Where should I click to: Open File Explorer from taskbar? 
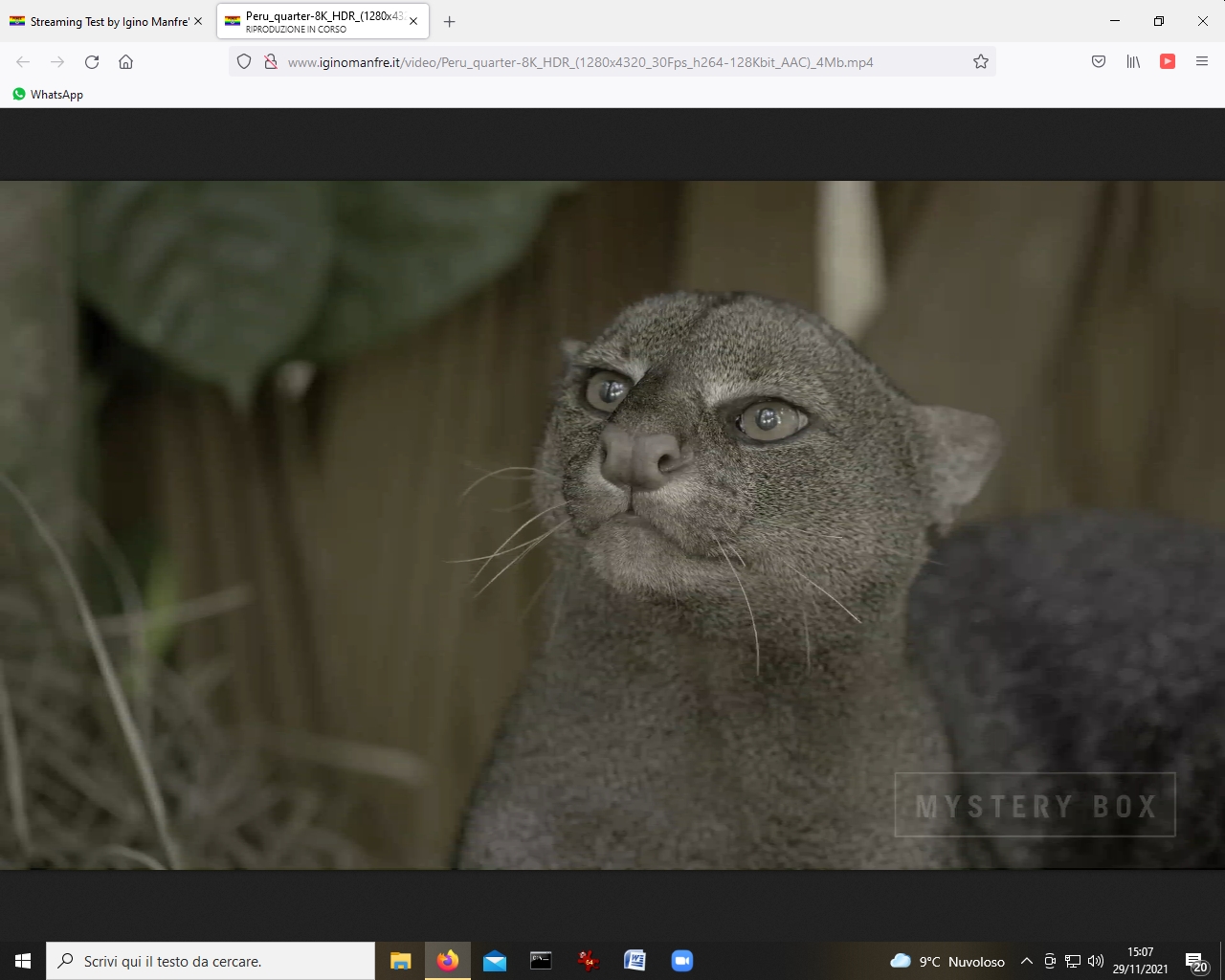tap(401, 961)
